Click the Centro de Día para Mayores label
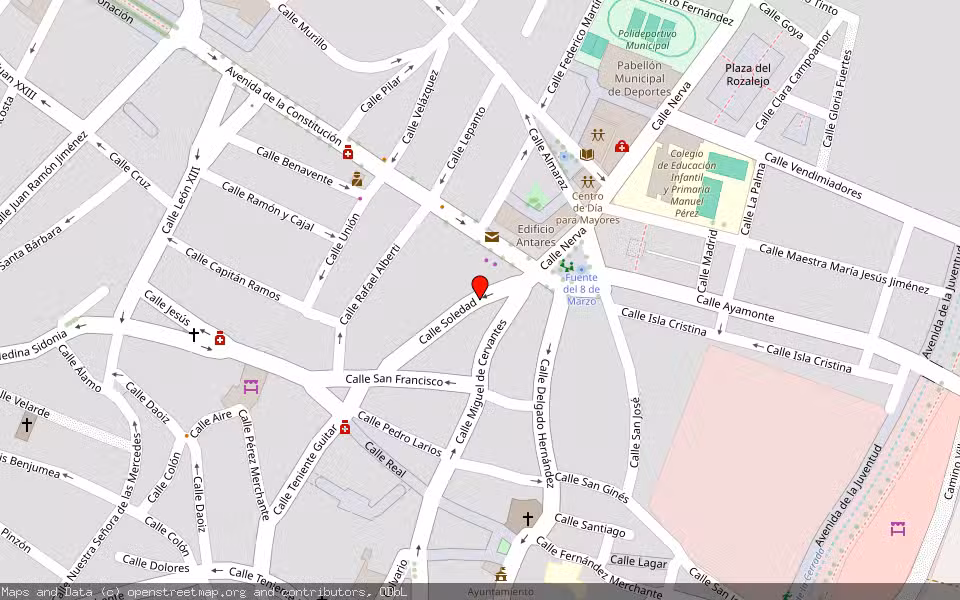The height and width of the screenshot is (600, 960). (x=588, y=208)
